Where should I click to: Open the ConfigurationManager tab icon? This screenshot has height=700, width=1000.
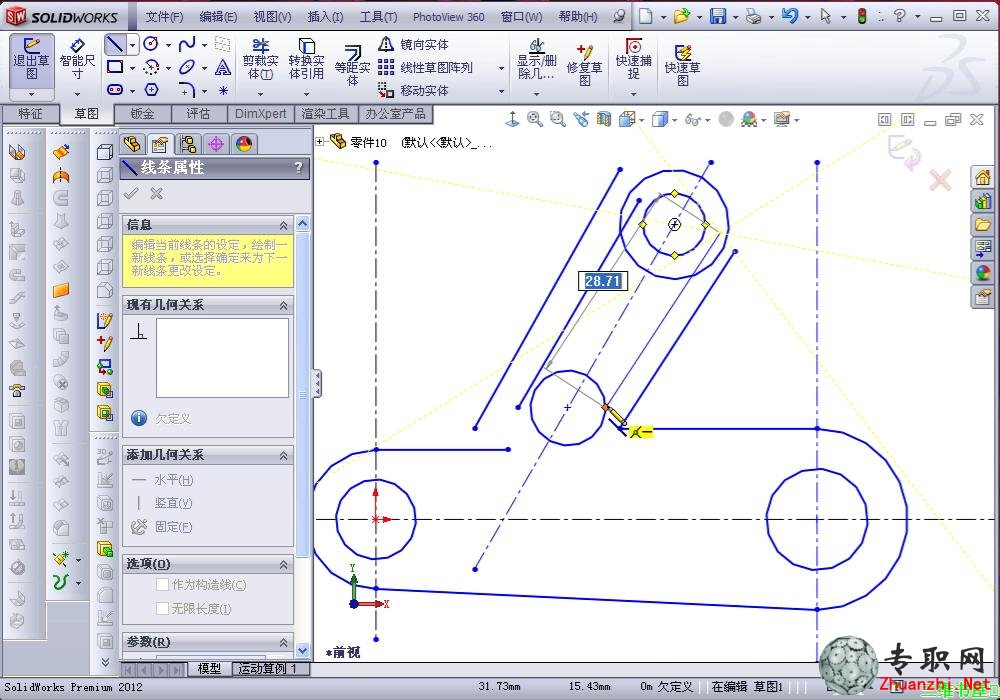(x=188, y=144)
